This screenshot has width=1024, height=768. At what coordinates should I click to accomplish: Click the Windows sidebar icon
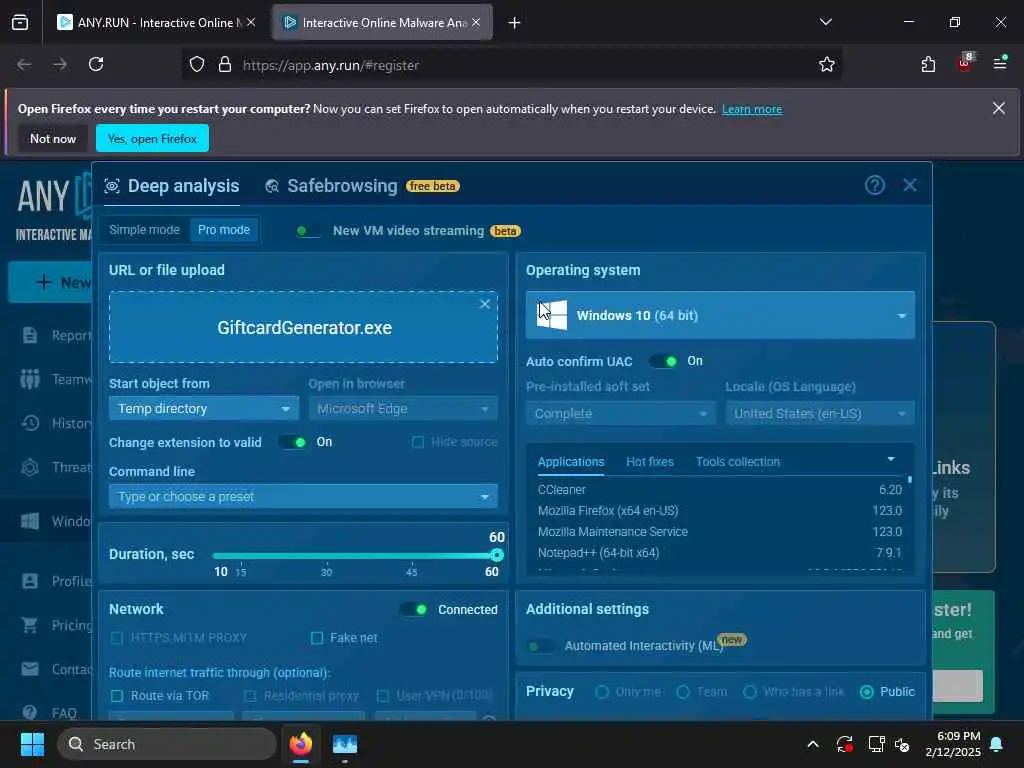tap(30, 521)
